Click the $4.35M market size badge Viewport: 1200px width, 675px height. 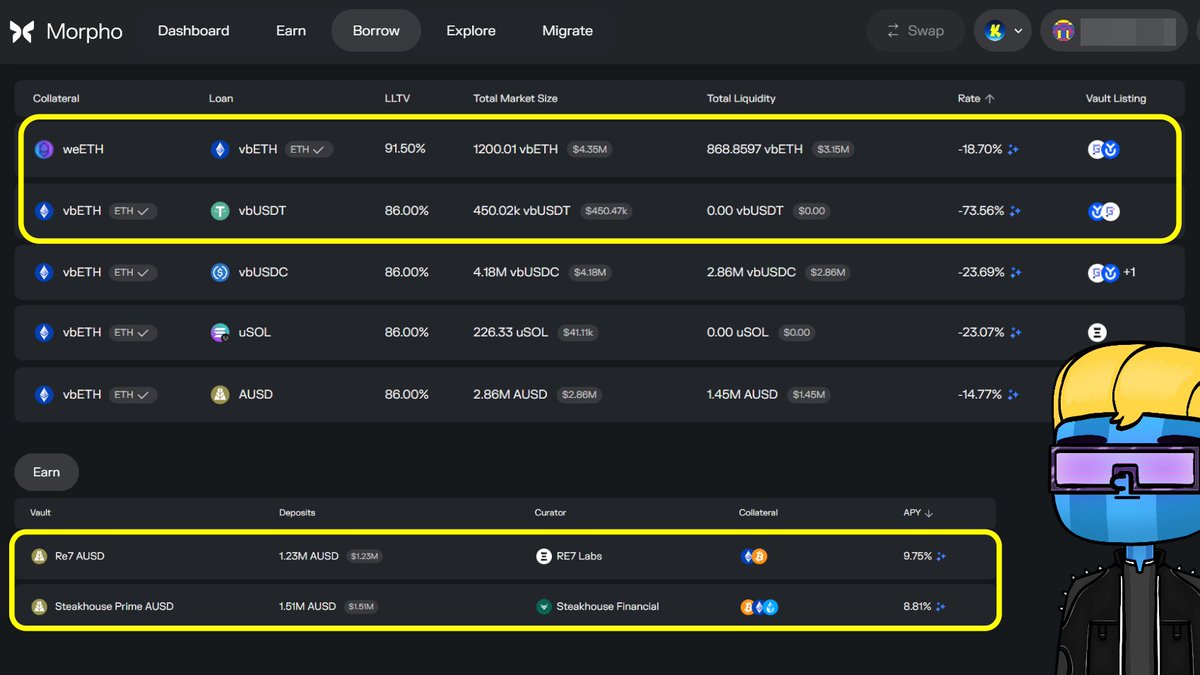(x=588, y=149)
